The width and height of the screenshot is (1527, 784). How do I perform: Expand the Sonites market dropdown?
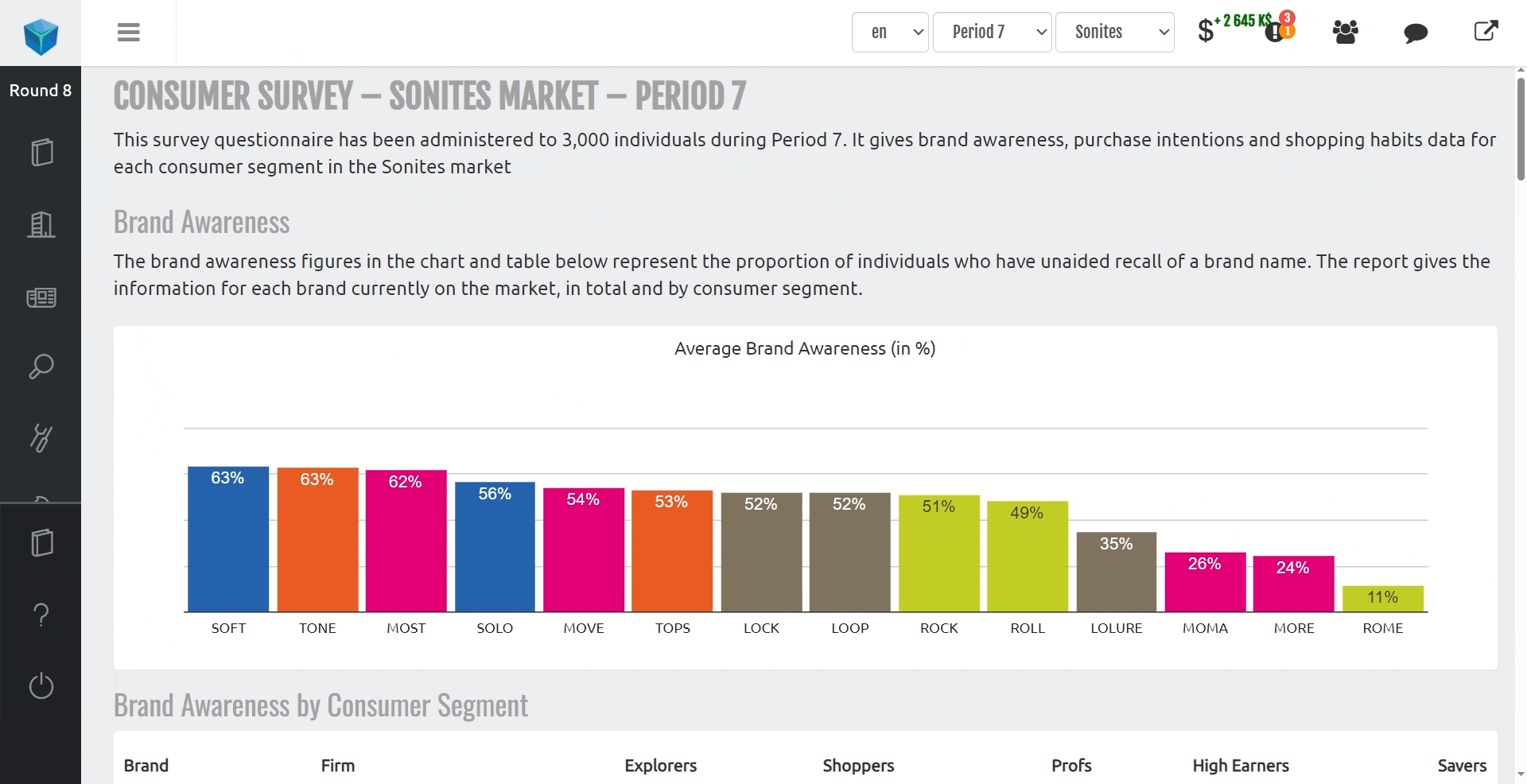pos(1114,33)
